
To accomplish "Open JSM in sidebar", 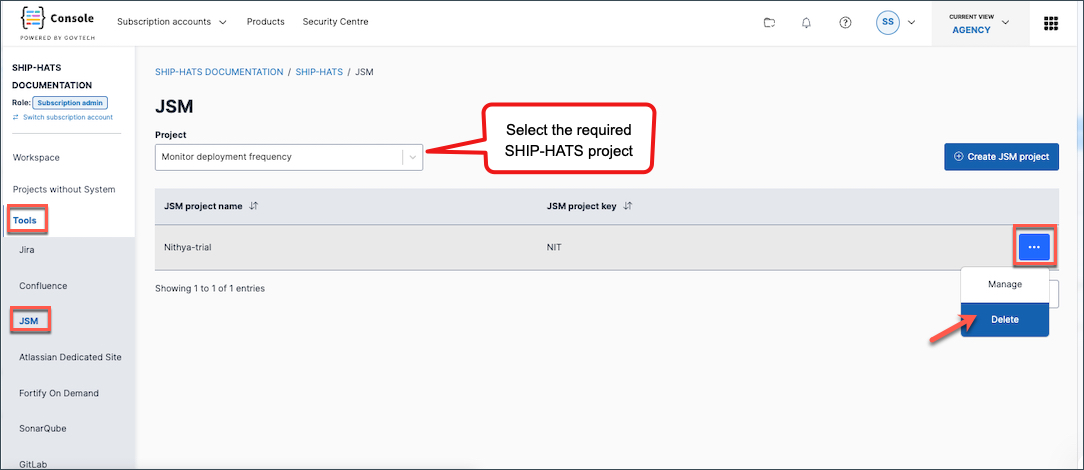I will 28,321.
